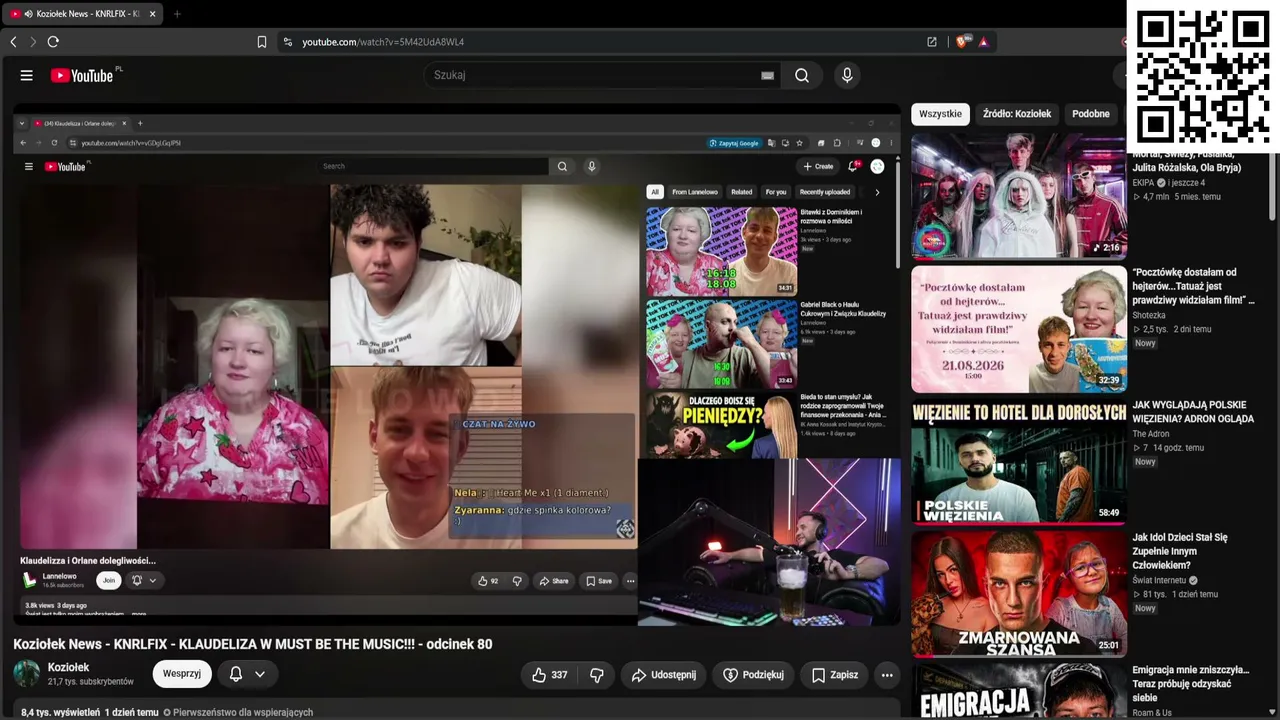
Task: Click the QR code overlay image
Action: 1204,76
